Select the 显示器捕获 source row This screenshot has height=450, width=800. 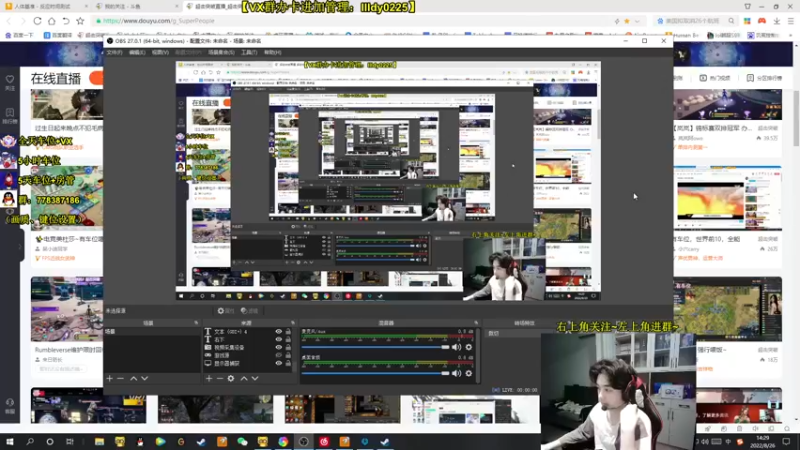click(x=249, y=363)
